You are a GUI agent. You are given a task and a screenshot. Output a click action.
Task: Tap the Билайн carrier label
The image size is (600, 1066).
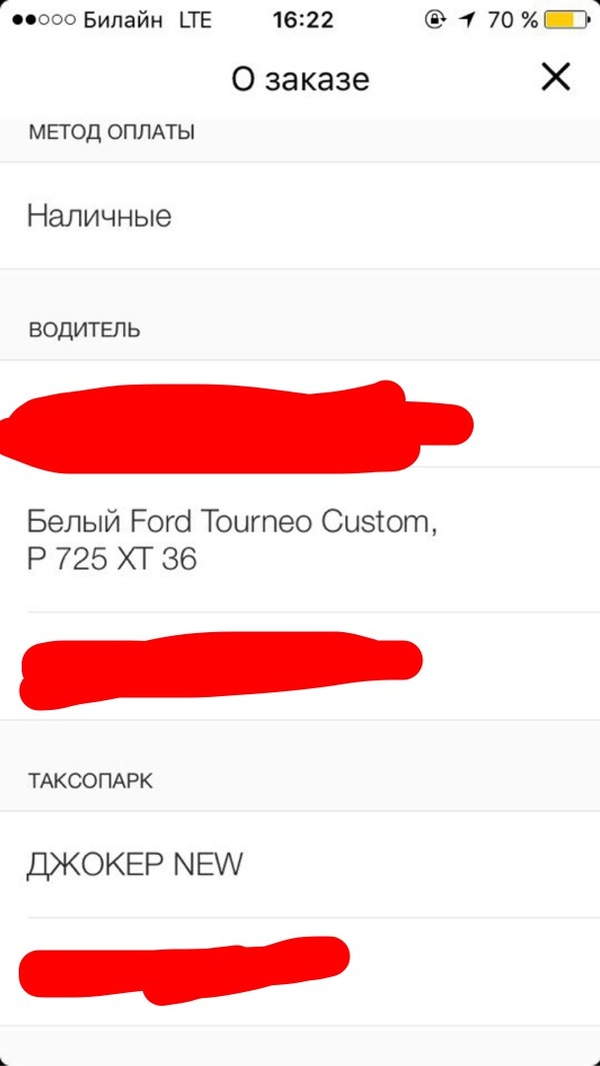tap(124, 21)
